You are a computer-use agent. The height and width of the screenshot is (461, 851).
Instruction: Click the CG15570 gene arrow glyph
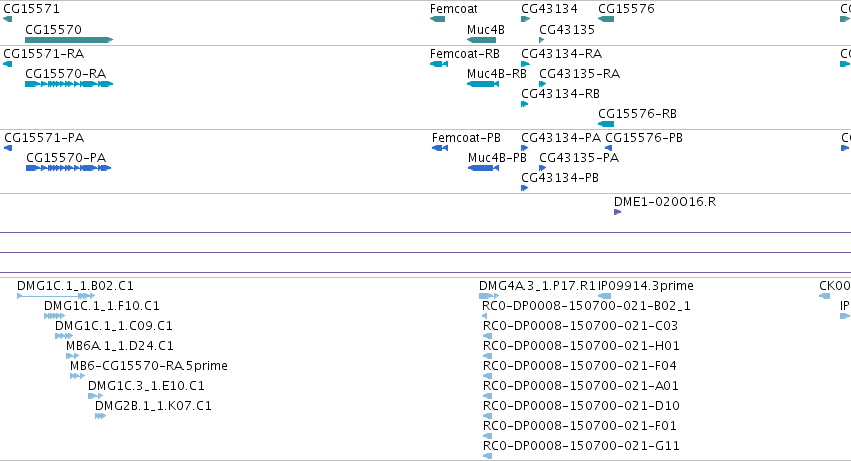coord(69,40)
